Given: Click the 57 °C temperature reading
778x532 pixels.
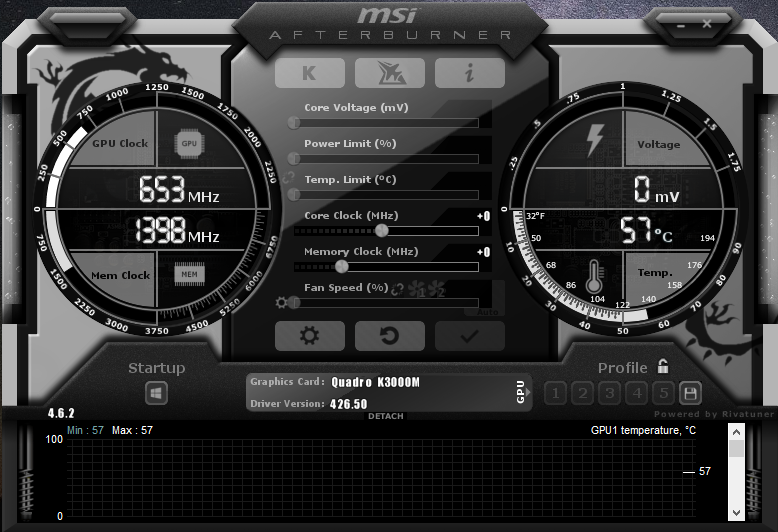Looking at the screenshot, I should click(x=647, y=230).
